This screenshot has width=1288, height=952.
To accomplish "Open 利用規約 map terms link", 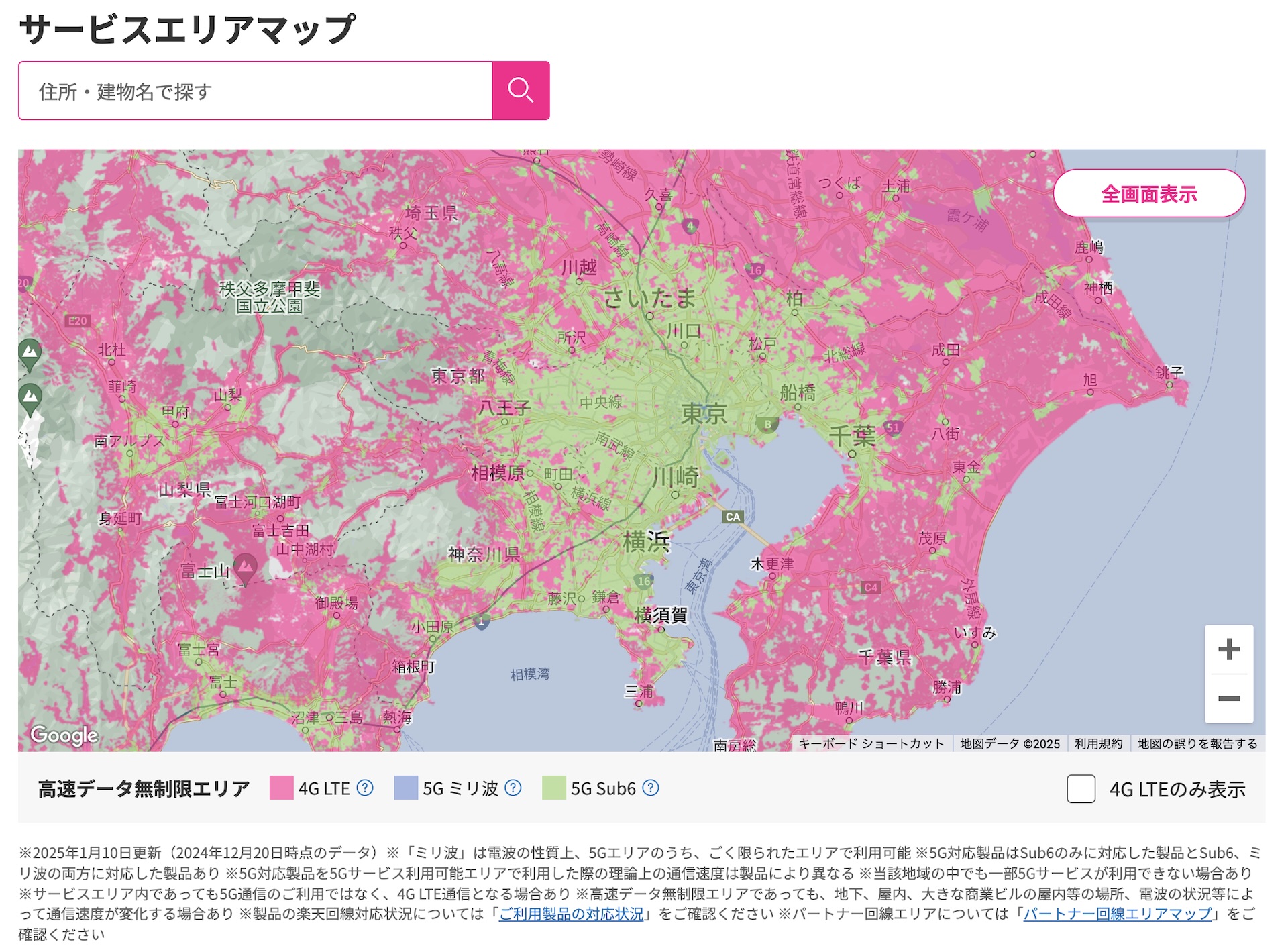I will pos(1097,743).
